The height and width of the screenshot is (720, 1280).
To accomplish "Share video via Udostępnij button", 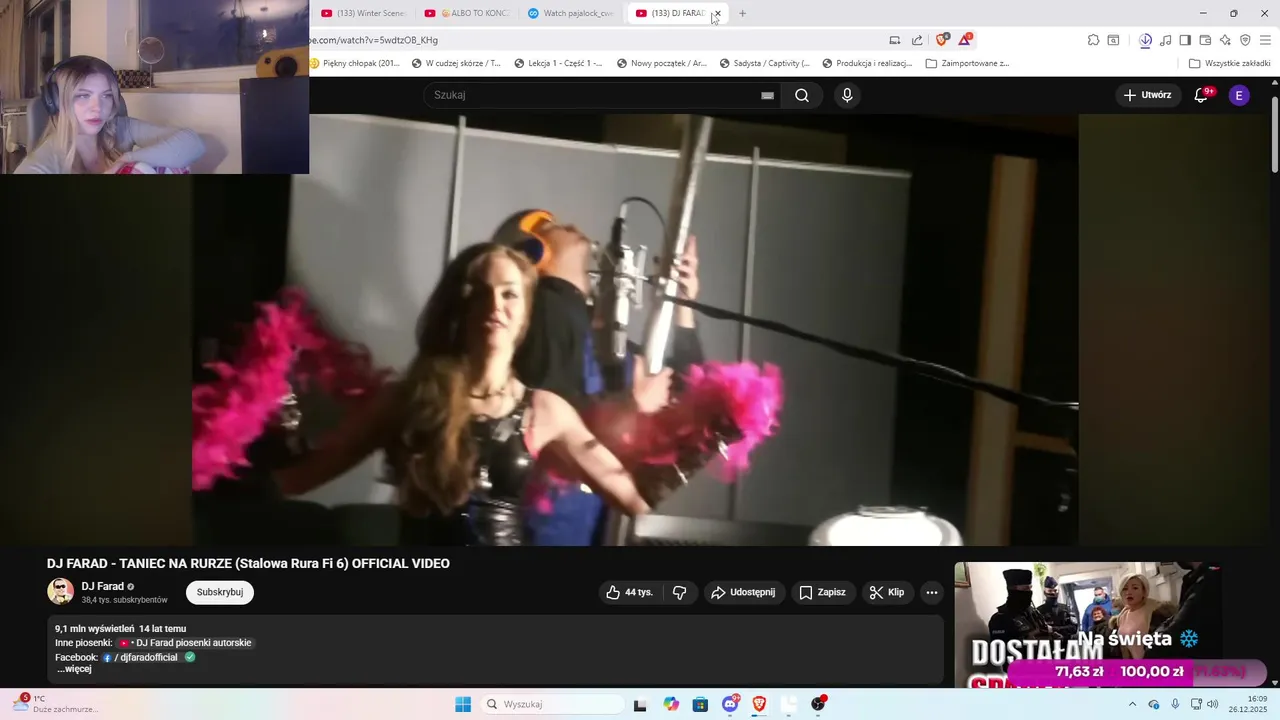I will tap(743, 592).
